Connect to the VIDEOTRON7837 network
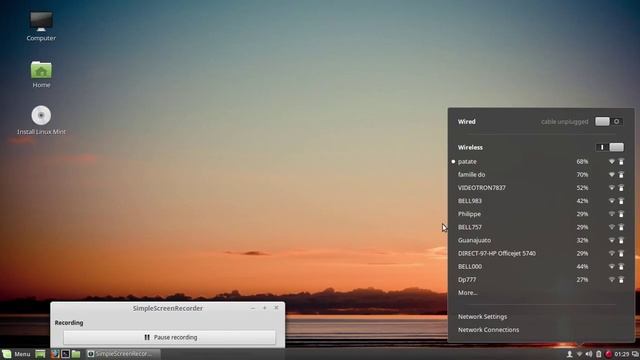The width and height of the screenshot is (640, 360). [541, 188]
